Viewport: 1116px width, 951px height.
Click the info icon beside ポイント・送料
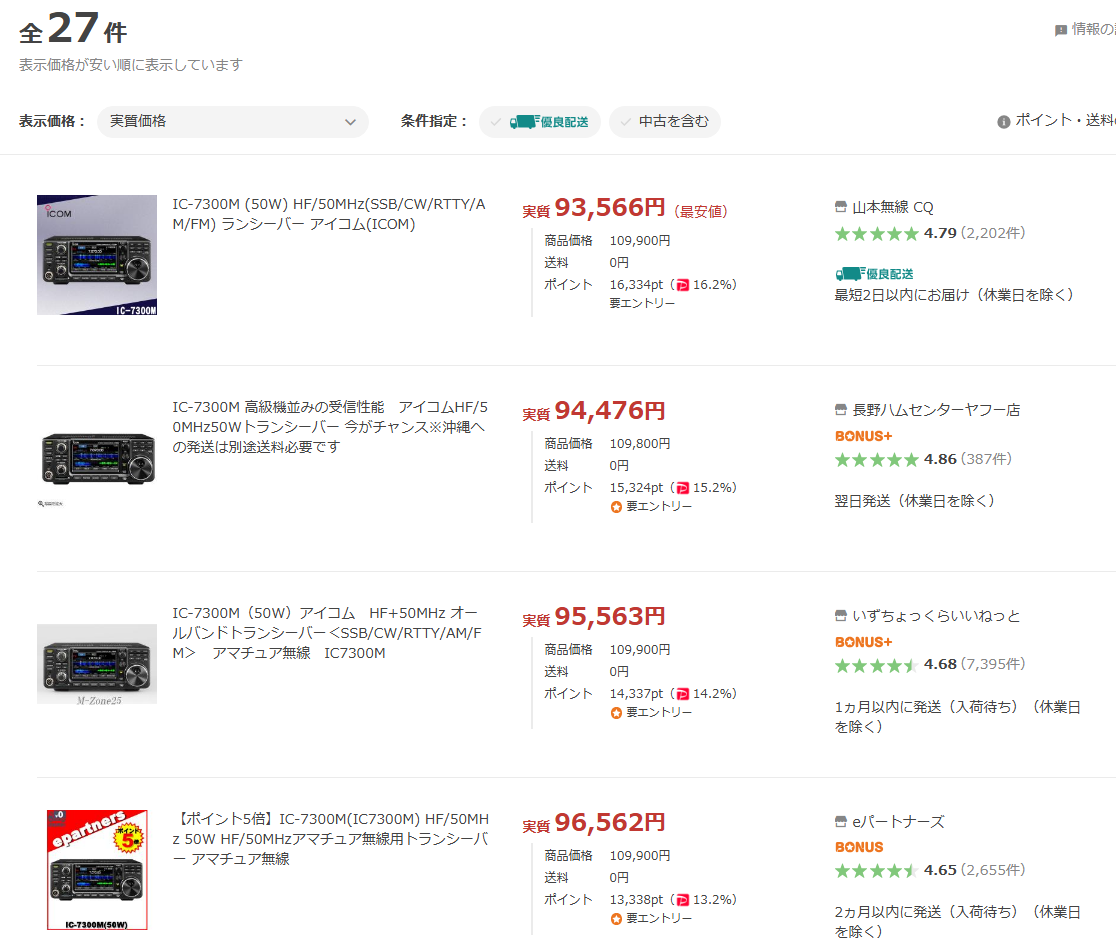[x=1004, y=122]
